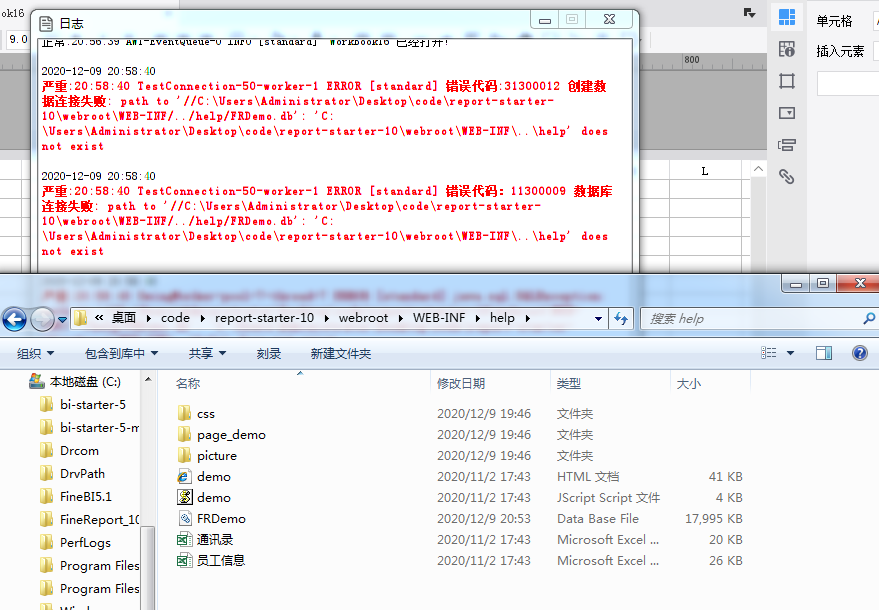Navigate to help segment in address bar
The image size is (879, 610).
(x=502, y=318)
